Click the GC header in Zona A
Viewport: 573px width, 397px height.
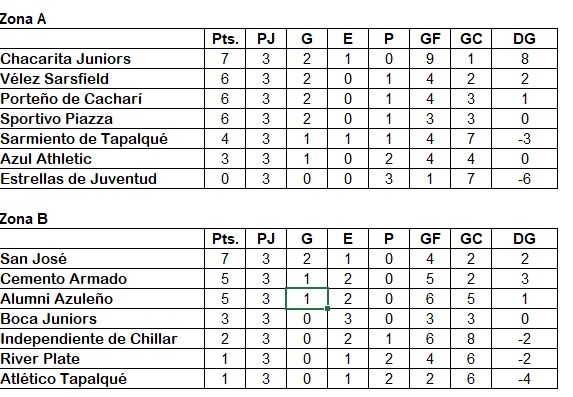click(x=471, y=39)
